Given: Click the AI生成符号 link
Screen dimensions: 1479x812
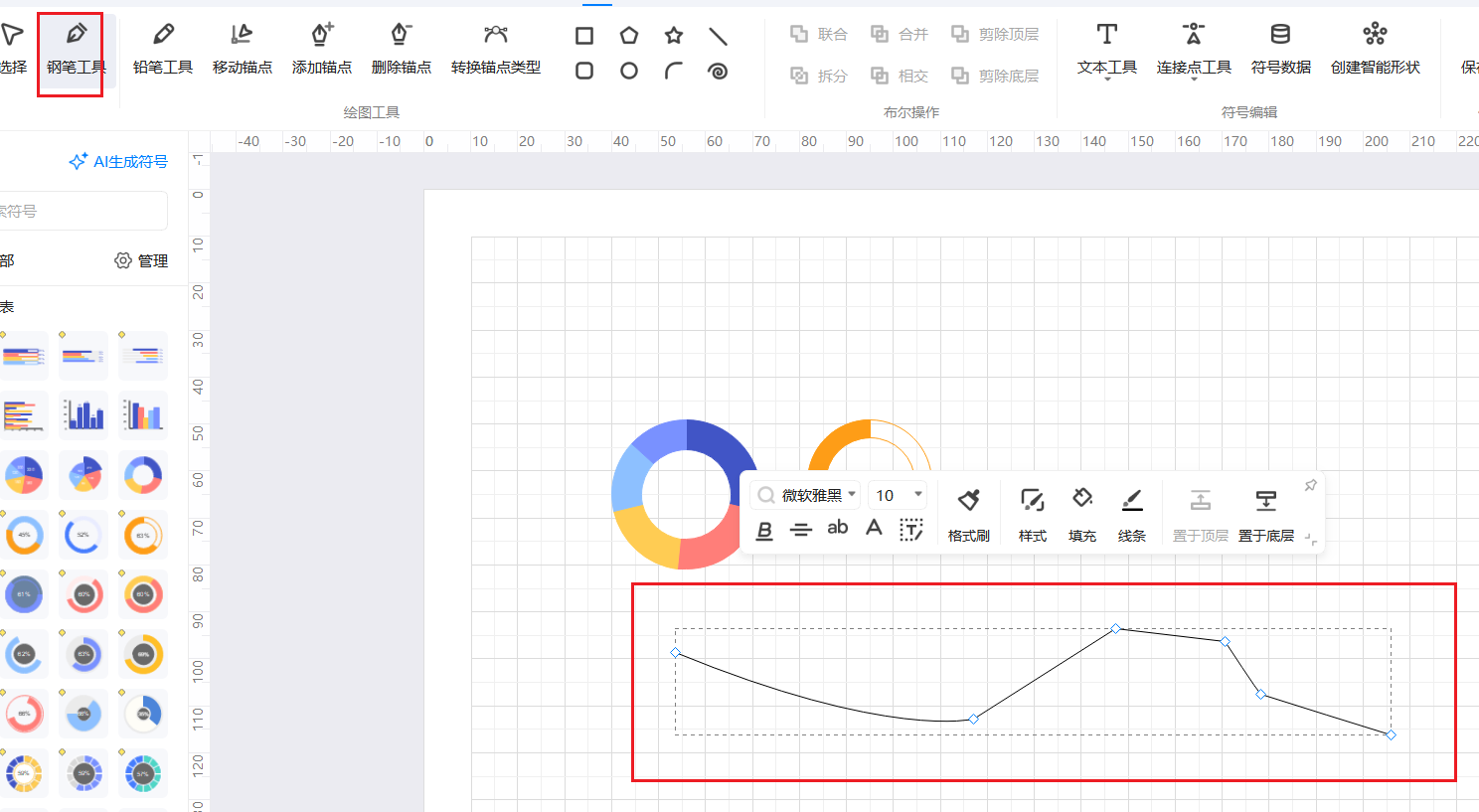Looking at the screenshot, I should (x=119, y=161).
